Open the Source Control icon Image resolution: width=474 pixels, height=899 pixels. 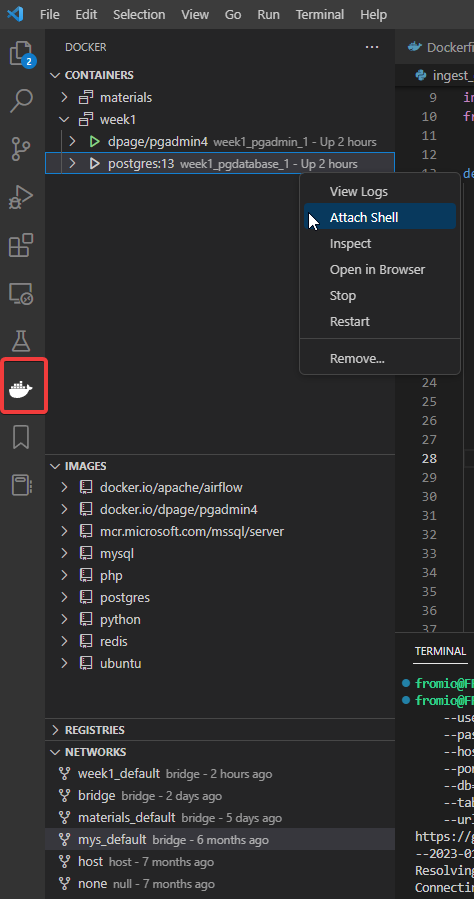[x=22, y=149]
